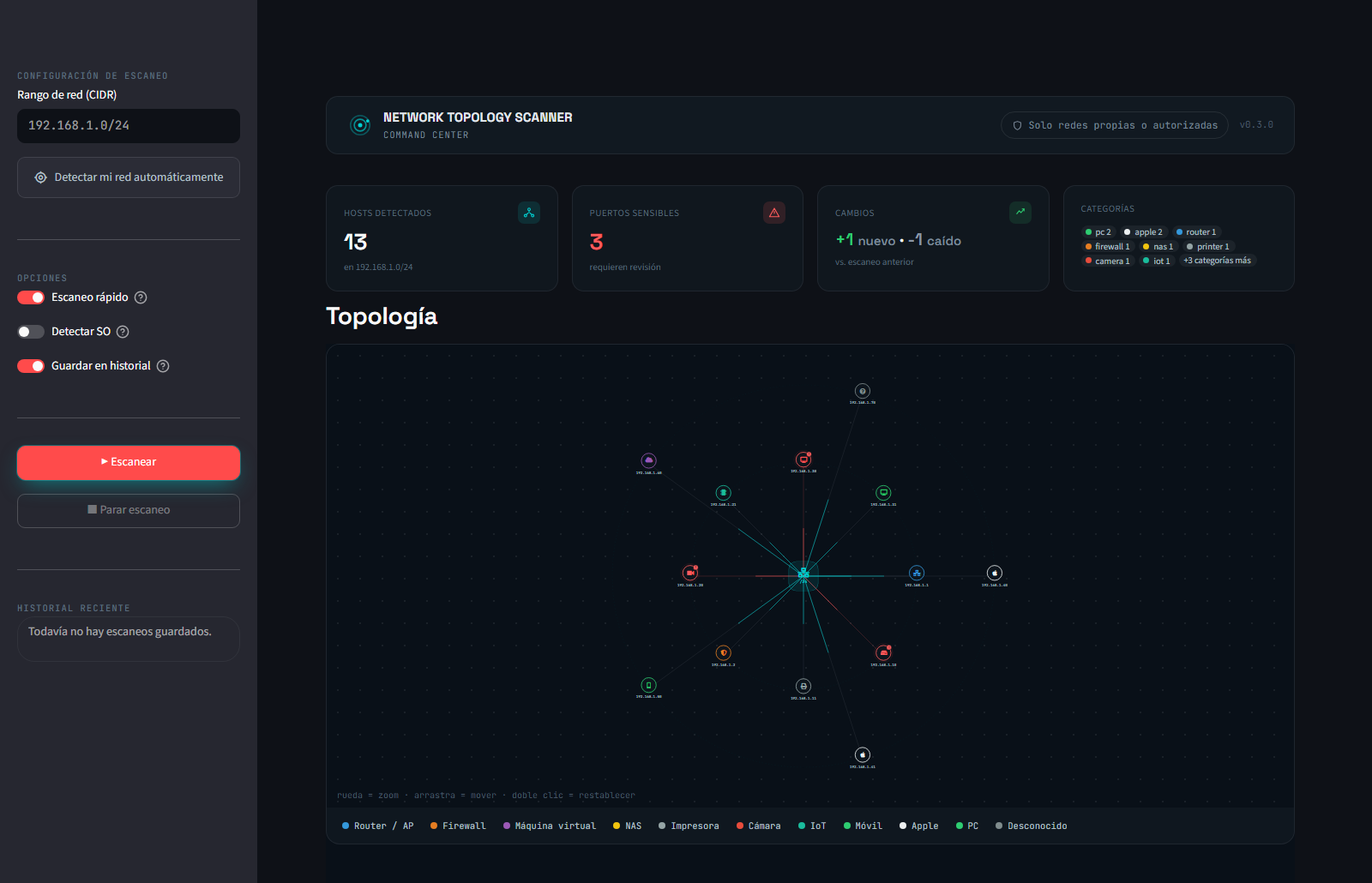Image resolution: width=1372 pixels, height=883 pixels.
Task: Start scan with the Escanear button
Action: [129, 462]
